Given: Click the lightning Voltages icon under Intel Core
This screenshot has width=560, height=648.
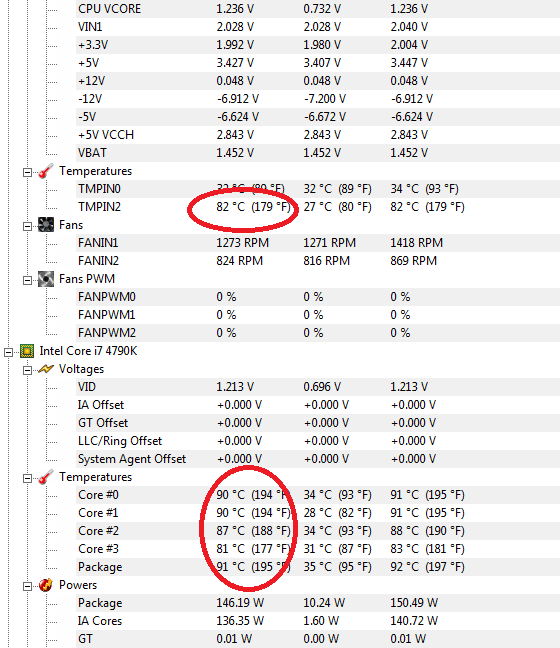Looking at the screenshot, I should click(46, 369).
